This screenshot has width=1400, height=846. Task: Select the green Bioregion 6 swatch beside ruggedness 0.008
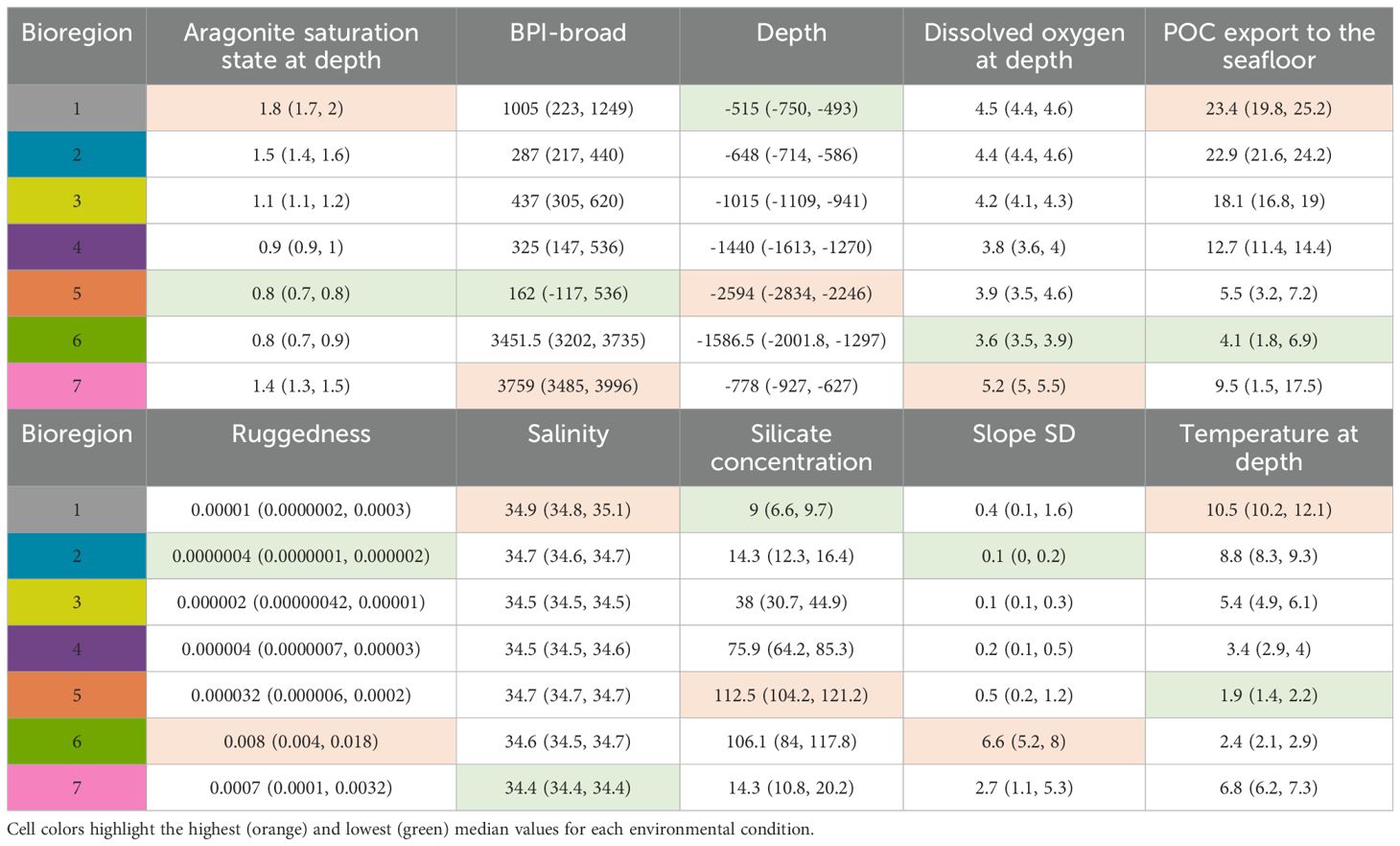(77, 741)
